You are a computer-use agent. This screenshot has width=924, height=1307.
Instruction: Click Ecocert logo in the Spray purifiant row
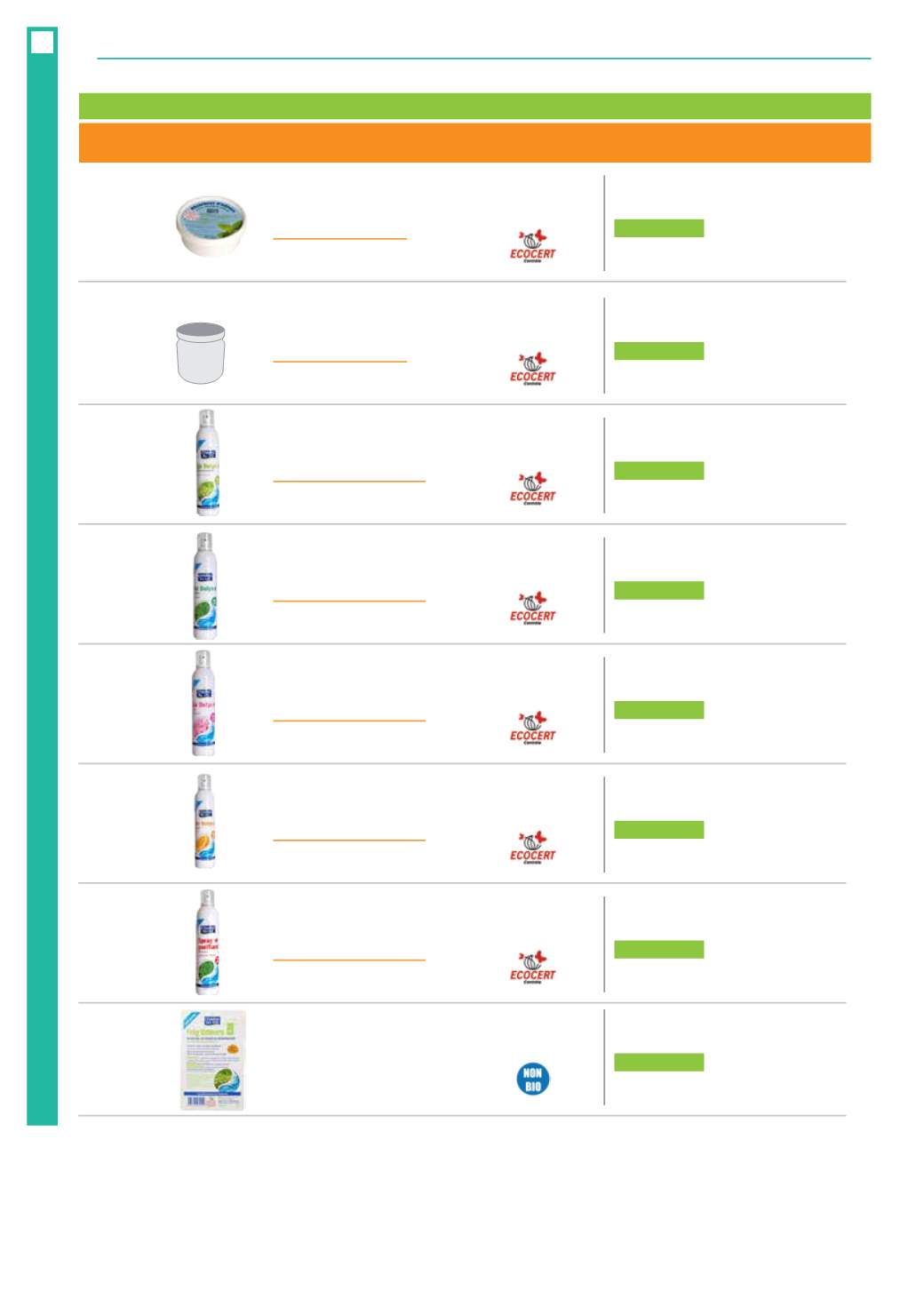coord(532,967)
